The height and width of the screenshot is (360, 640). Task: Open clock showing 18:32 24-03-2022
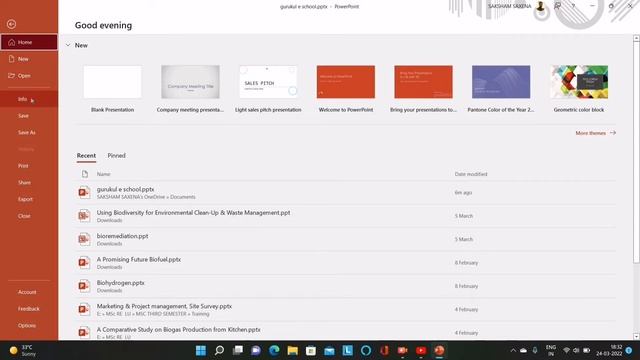click(x=609, y=350)
